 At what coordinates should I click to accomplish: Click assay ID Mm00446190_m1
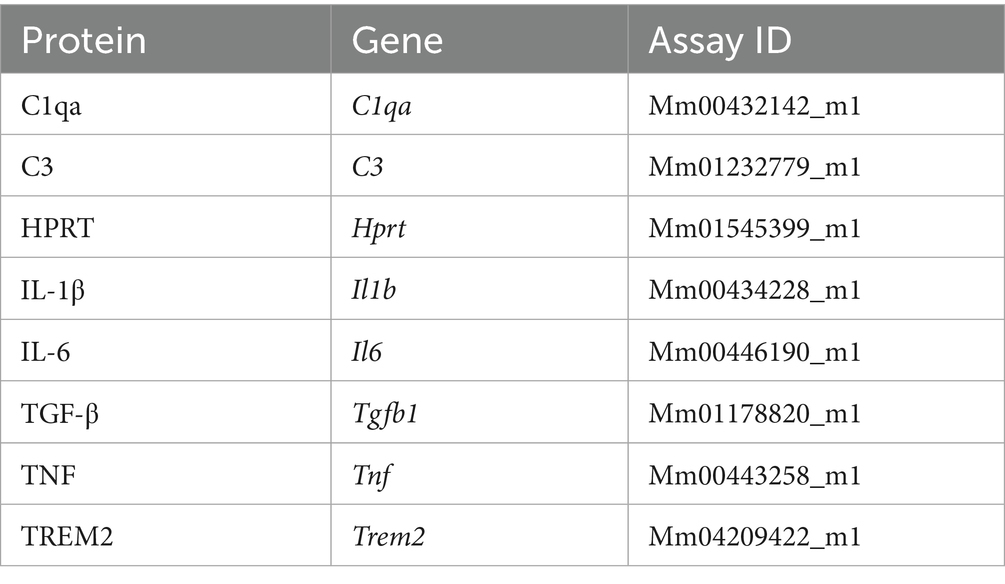(754, 352)
